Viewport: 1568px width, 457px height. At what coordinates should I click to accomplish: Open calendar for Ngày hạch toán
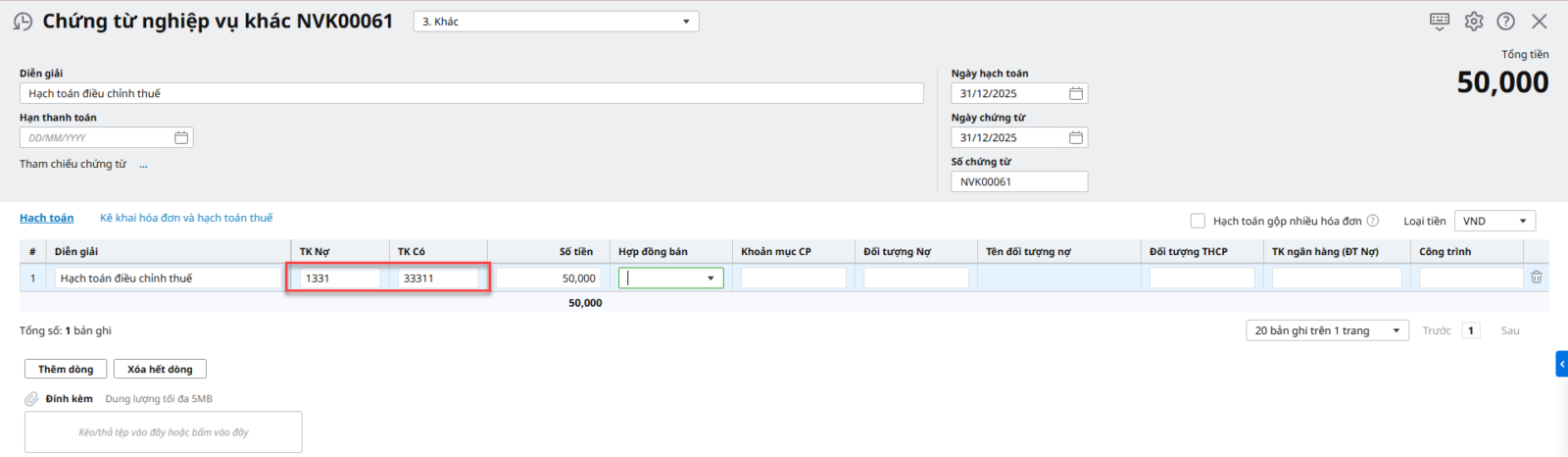[1075, 94]
